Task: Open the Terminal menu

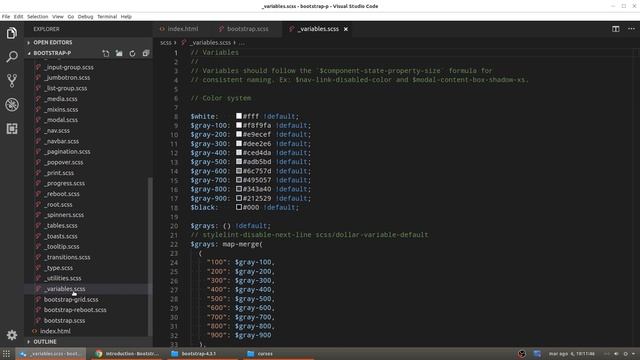Action: 107,17
